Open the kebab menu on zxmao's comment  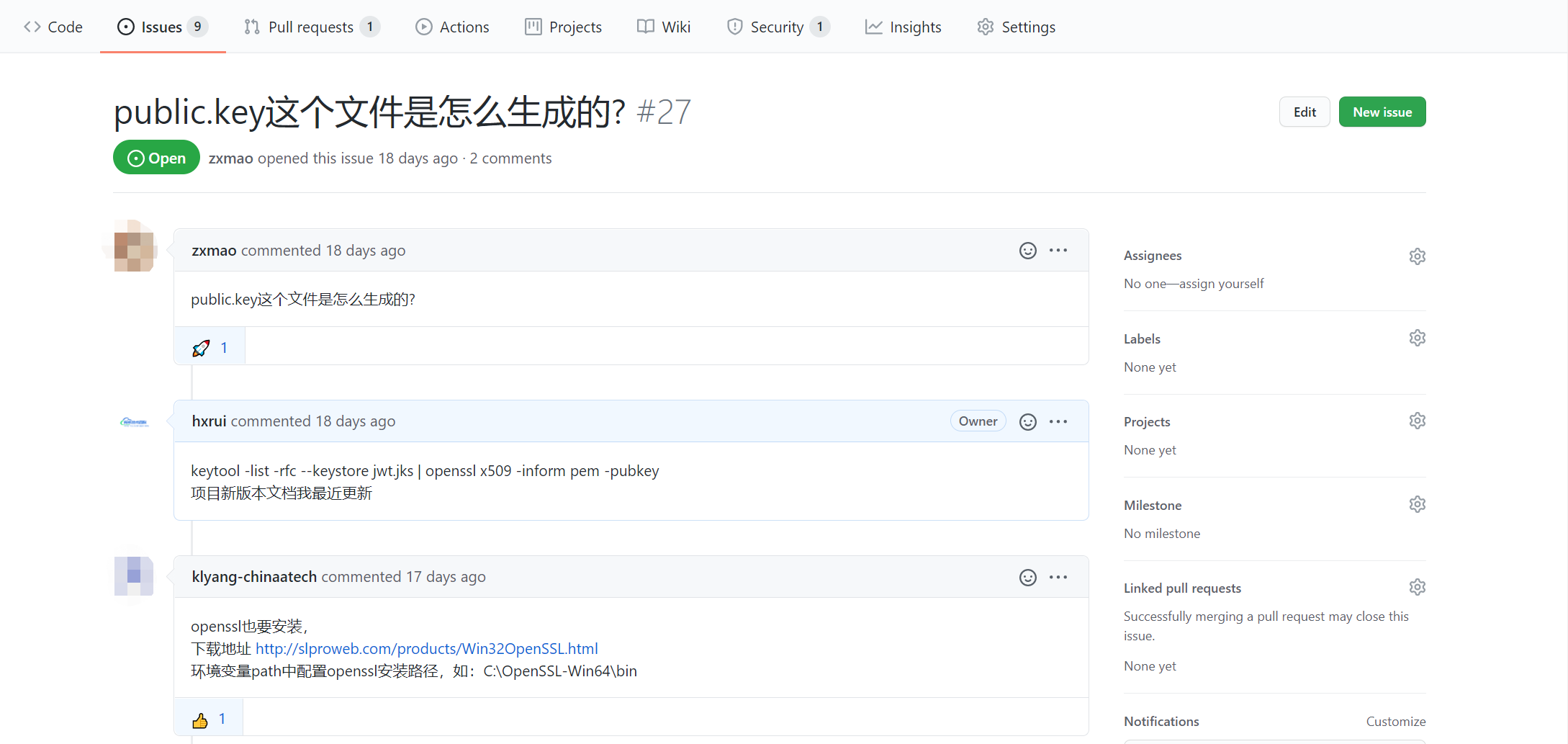(1058, 250)
